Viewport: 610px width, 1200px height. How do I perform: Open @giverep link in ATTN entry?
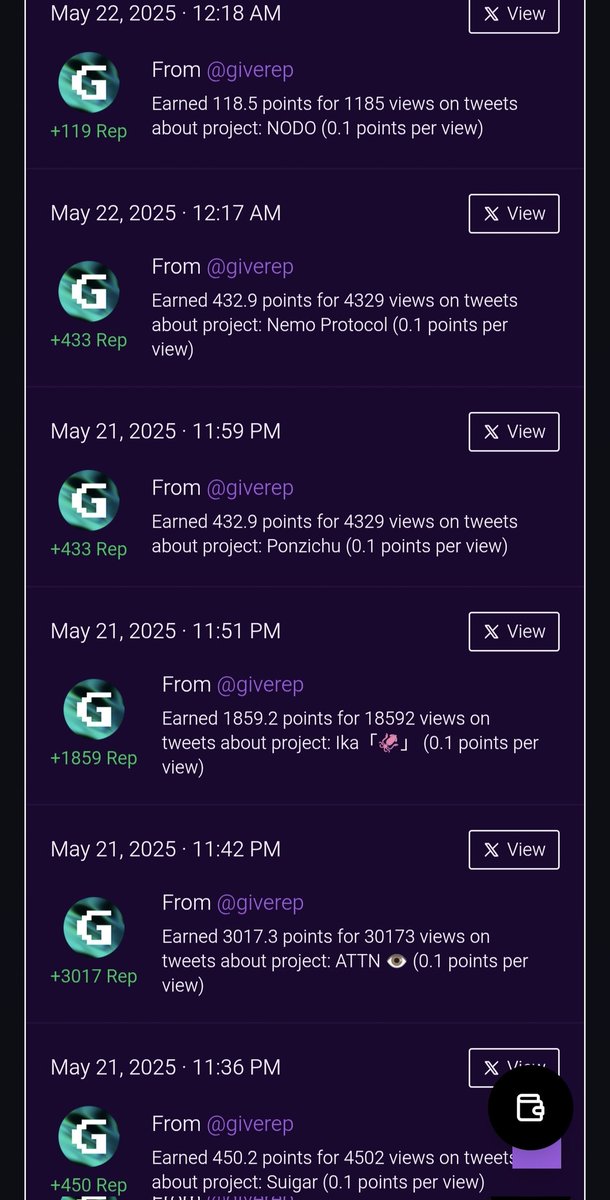pos(260,903)
